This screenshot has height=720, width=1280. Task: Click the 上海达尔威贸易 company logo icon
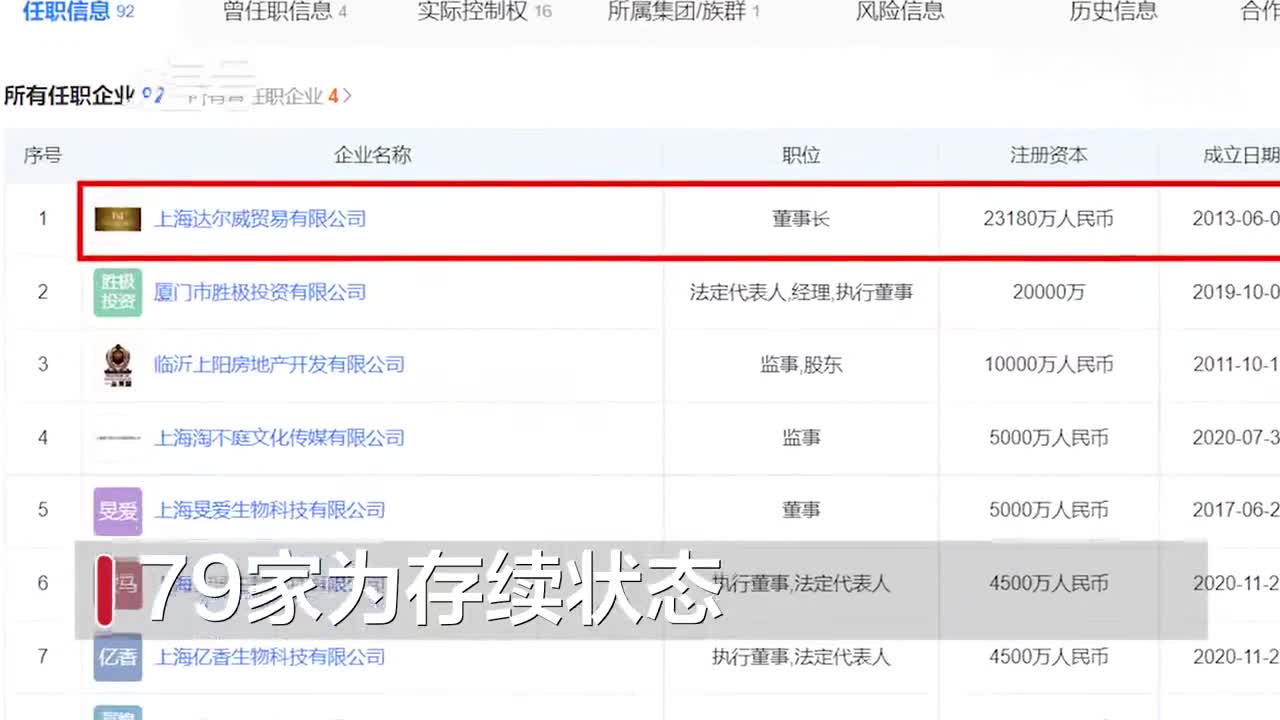point(117,219)
